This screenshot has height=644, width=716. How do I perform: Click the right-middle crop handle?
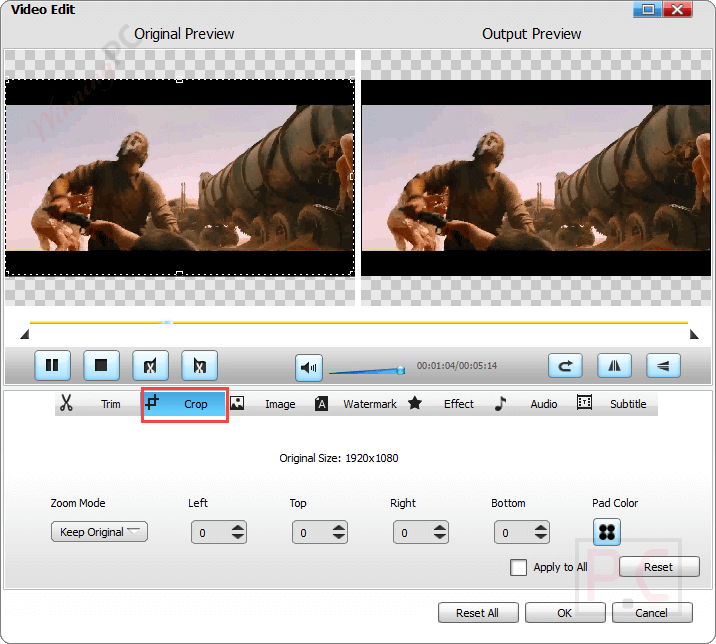[352, 176]
